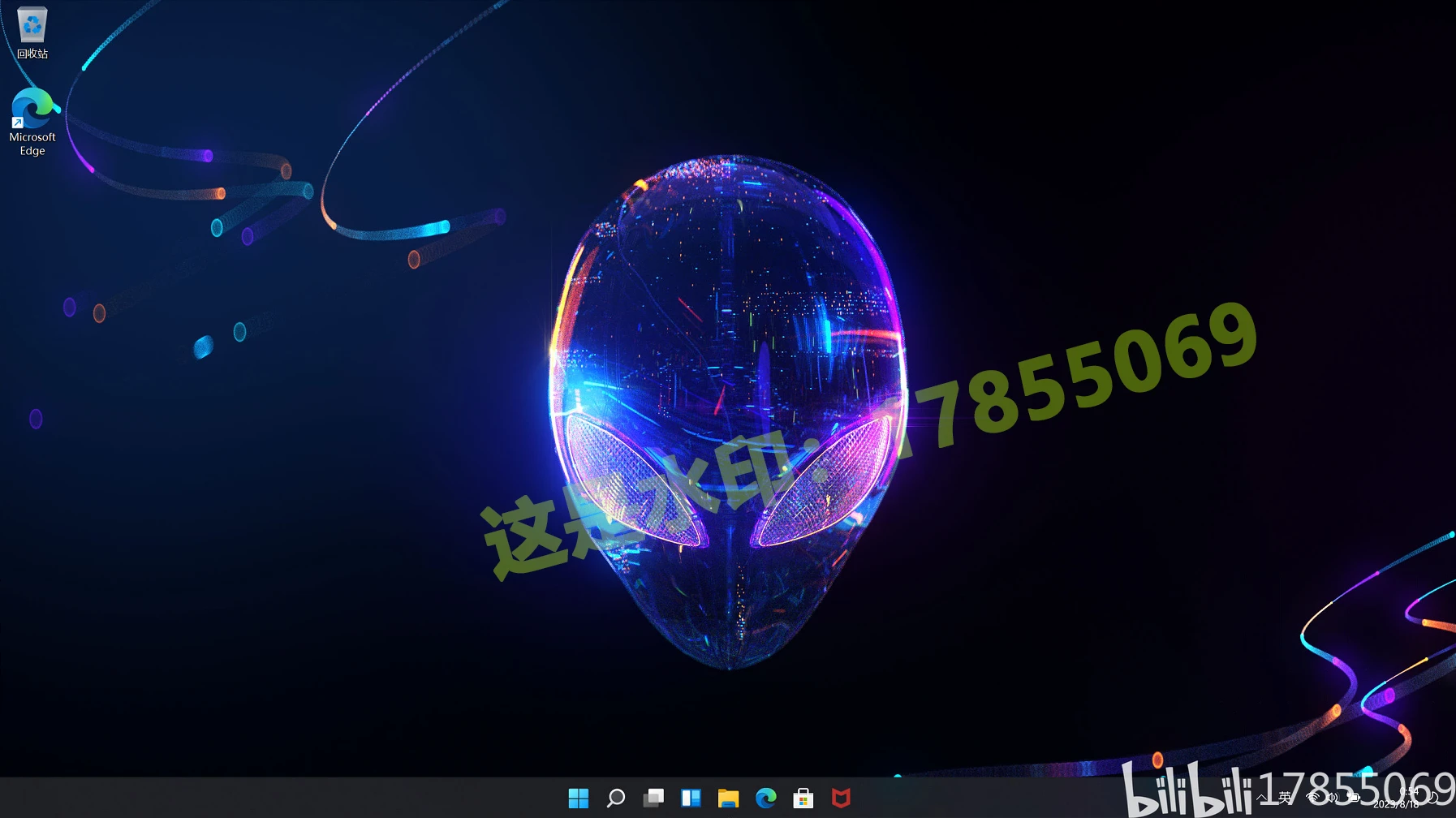Switch the 英 input method indicator
Image resolution: width=1456 pixels, height=818 pixels.
1285,798
